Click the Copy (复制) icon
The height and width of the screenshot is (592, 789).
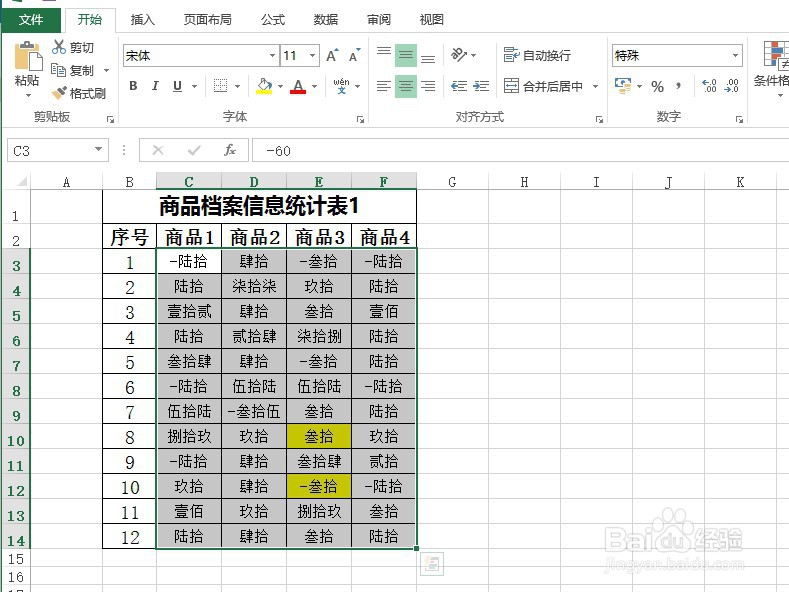[x=59, y=70]
